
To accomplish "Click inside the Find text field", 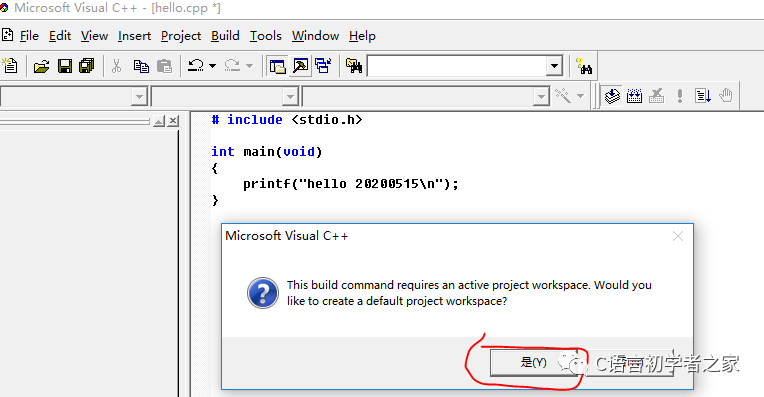I will click(x=457, y=66).
